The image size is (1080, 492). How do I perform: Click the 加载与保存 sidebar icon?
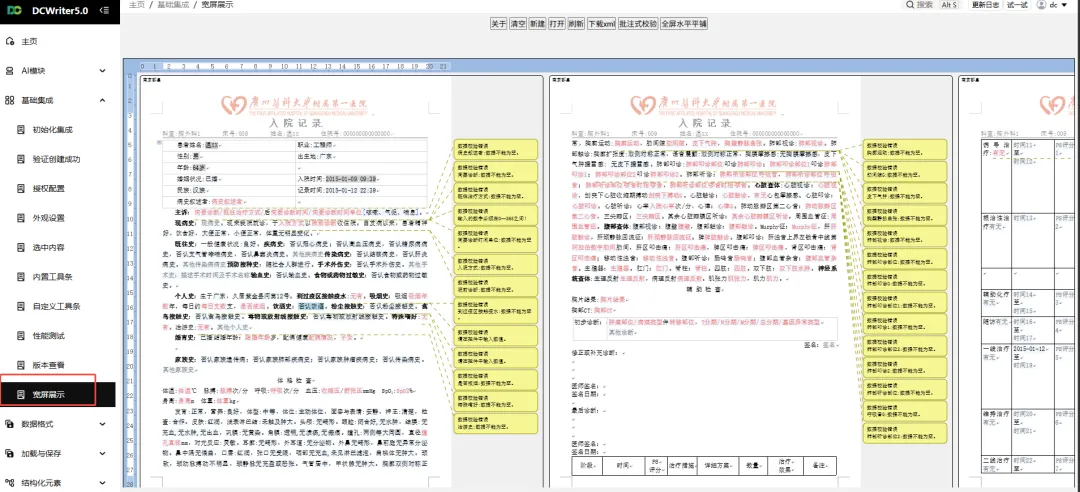(10, 453)
